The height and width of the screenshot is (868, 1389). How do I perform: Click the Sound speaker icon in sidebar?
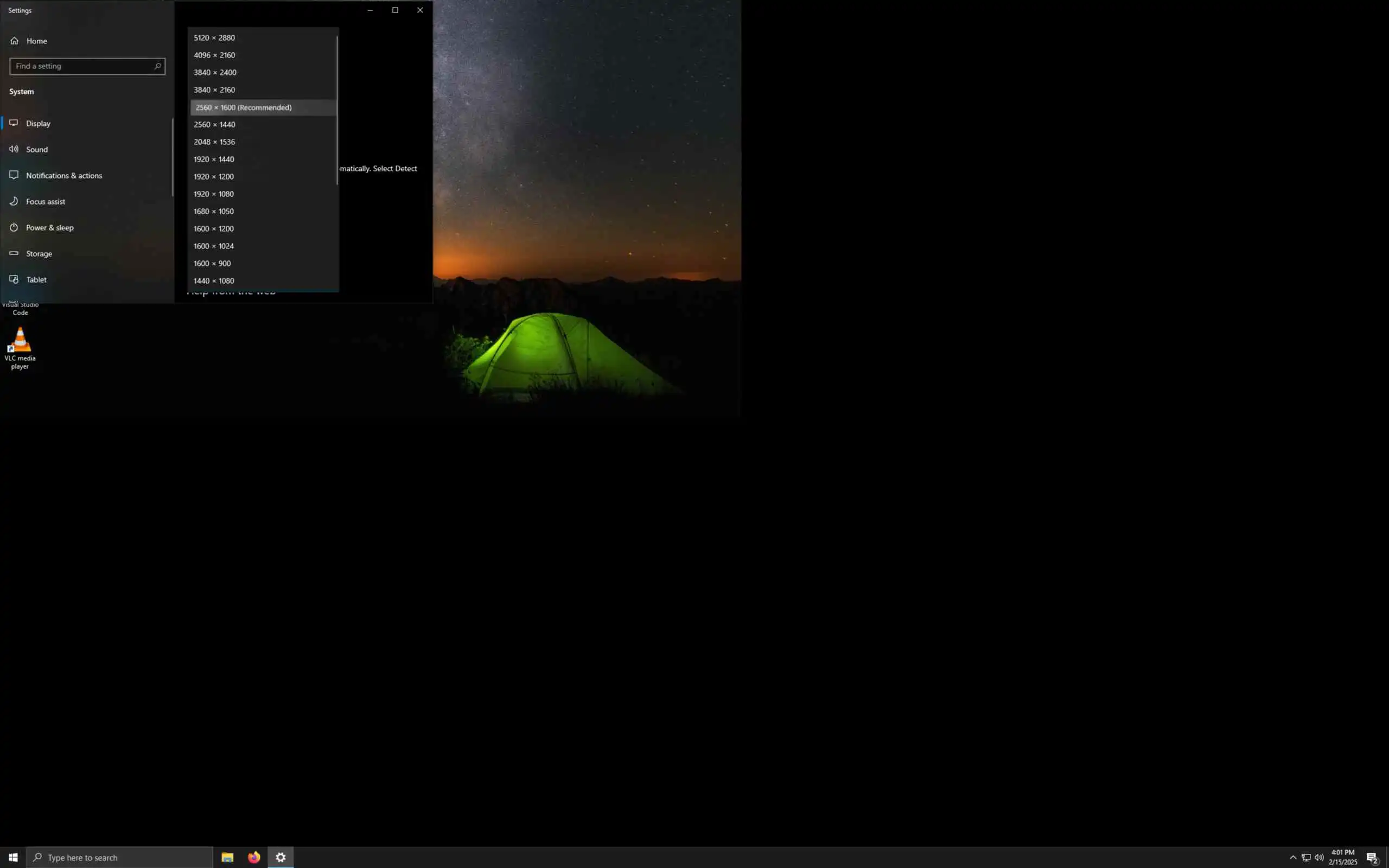coord(14,149)
